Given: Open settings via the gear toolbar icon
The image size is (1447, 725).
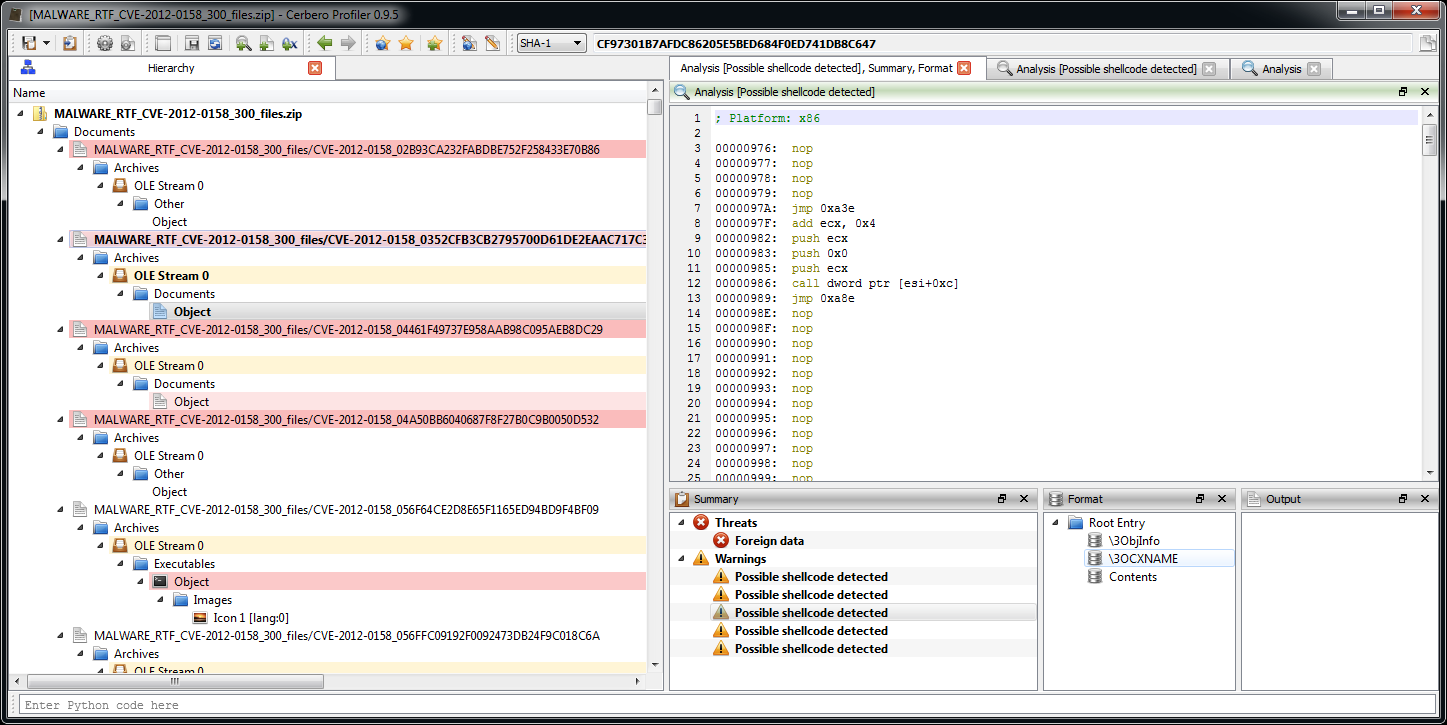Looking at the screenshot, I should click(105, 43).
